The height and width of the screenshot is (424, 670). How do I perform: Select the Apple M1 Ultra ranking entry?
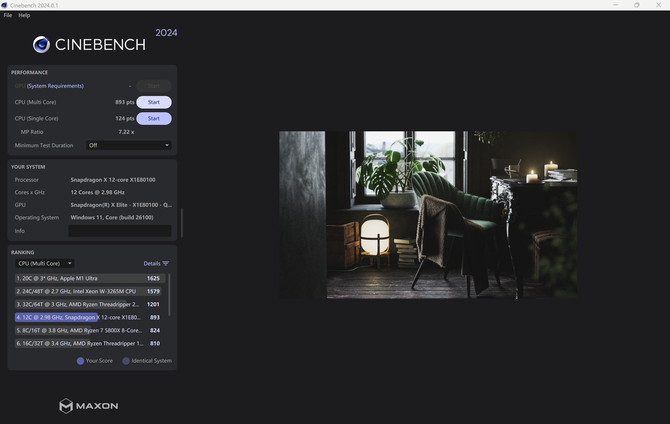coord(90,278)
